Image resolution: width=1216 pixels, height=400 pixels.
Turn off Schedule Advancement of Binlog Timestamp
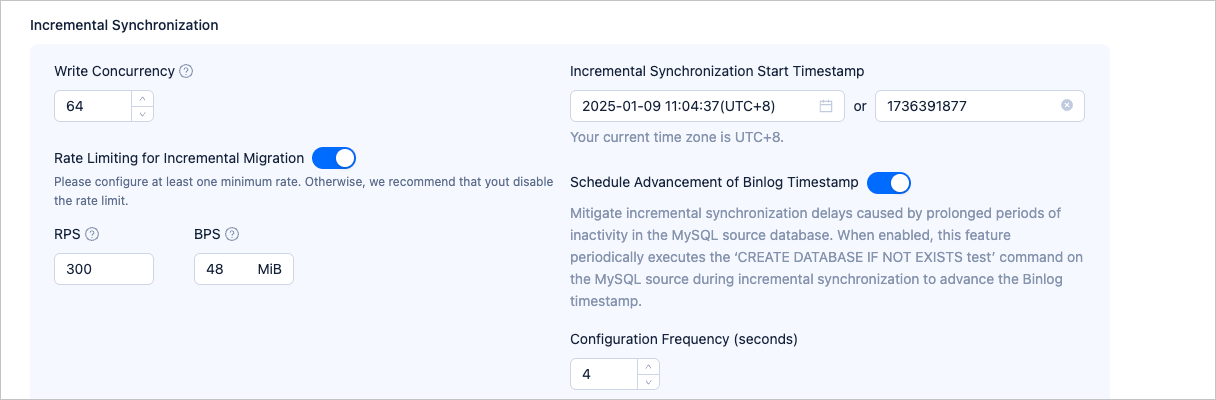pyautogui.click(x=889, y=183)
